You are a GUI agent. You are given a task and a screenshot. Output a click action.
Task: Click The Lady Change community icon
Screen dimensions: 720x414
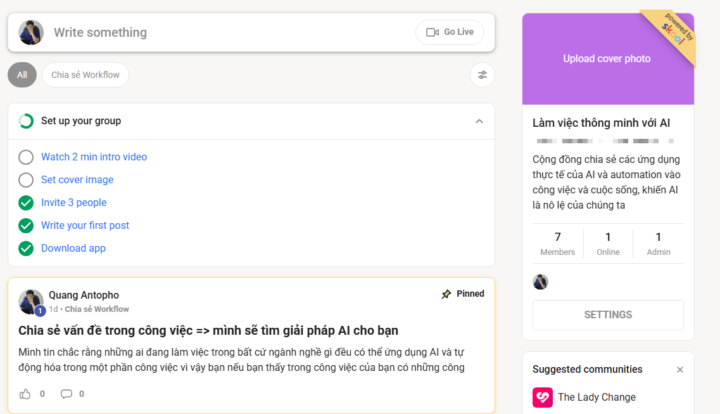(542, 397)
